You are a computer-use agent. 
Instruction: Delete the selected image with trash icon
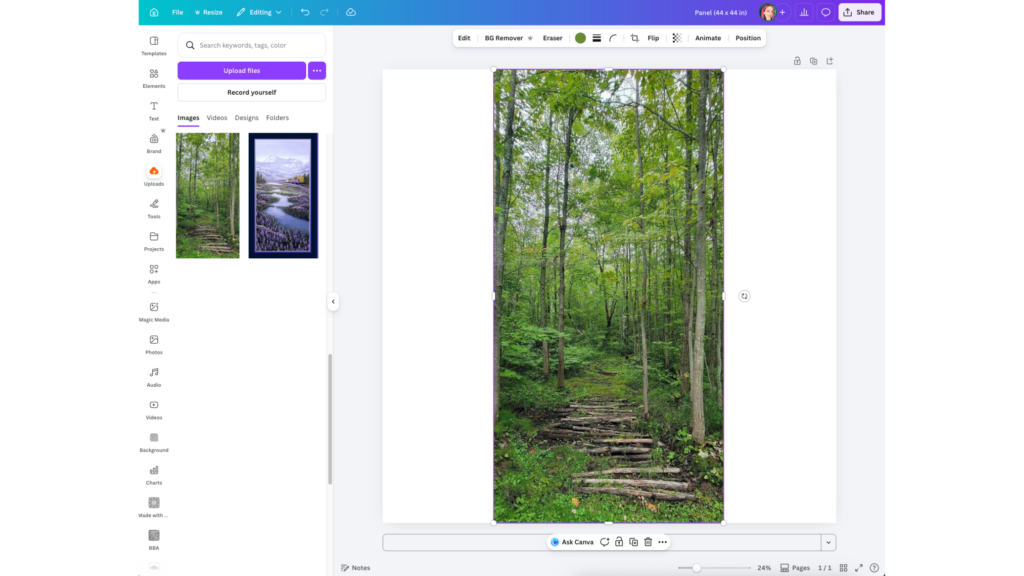click(x=648, y=542)
